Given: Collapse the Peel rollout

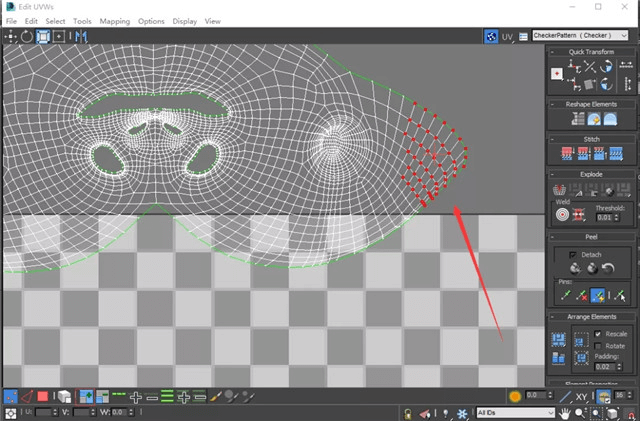Looking at the screenshot, I should click(x=552, y=237).
